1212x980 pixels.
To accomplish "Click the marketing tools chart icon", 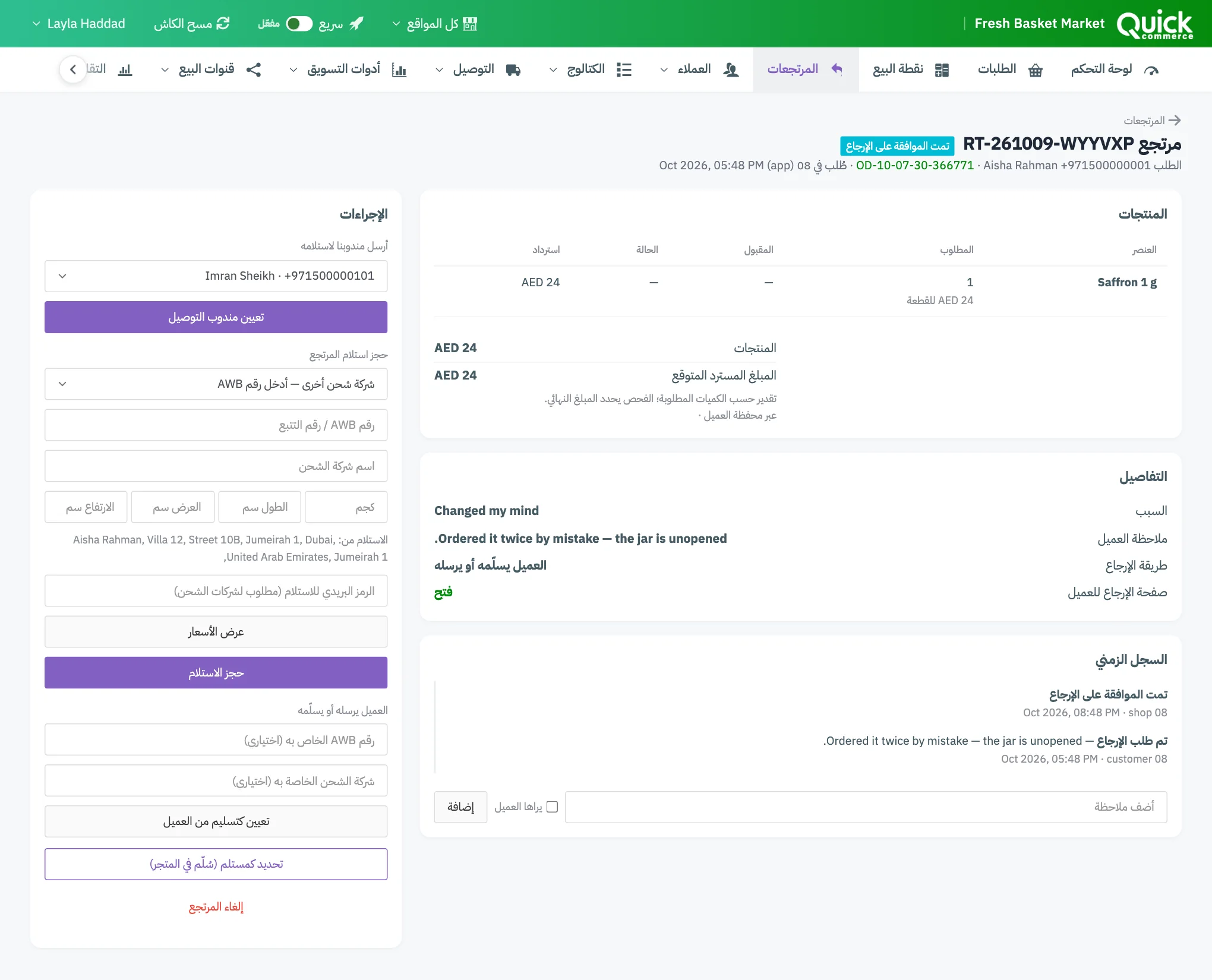I will [399, 70].
